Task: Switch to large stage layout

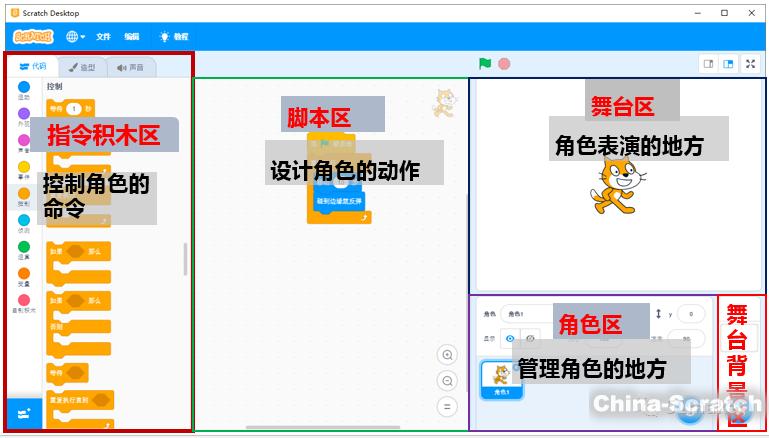Action: pos(728,64)
